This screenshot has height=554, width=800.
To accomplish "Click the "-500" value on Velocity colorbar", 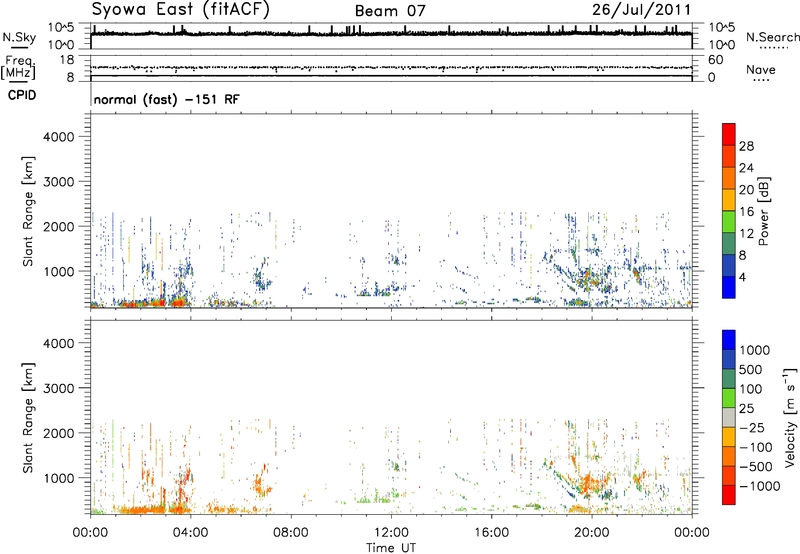I will 756,467.
